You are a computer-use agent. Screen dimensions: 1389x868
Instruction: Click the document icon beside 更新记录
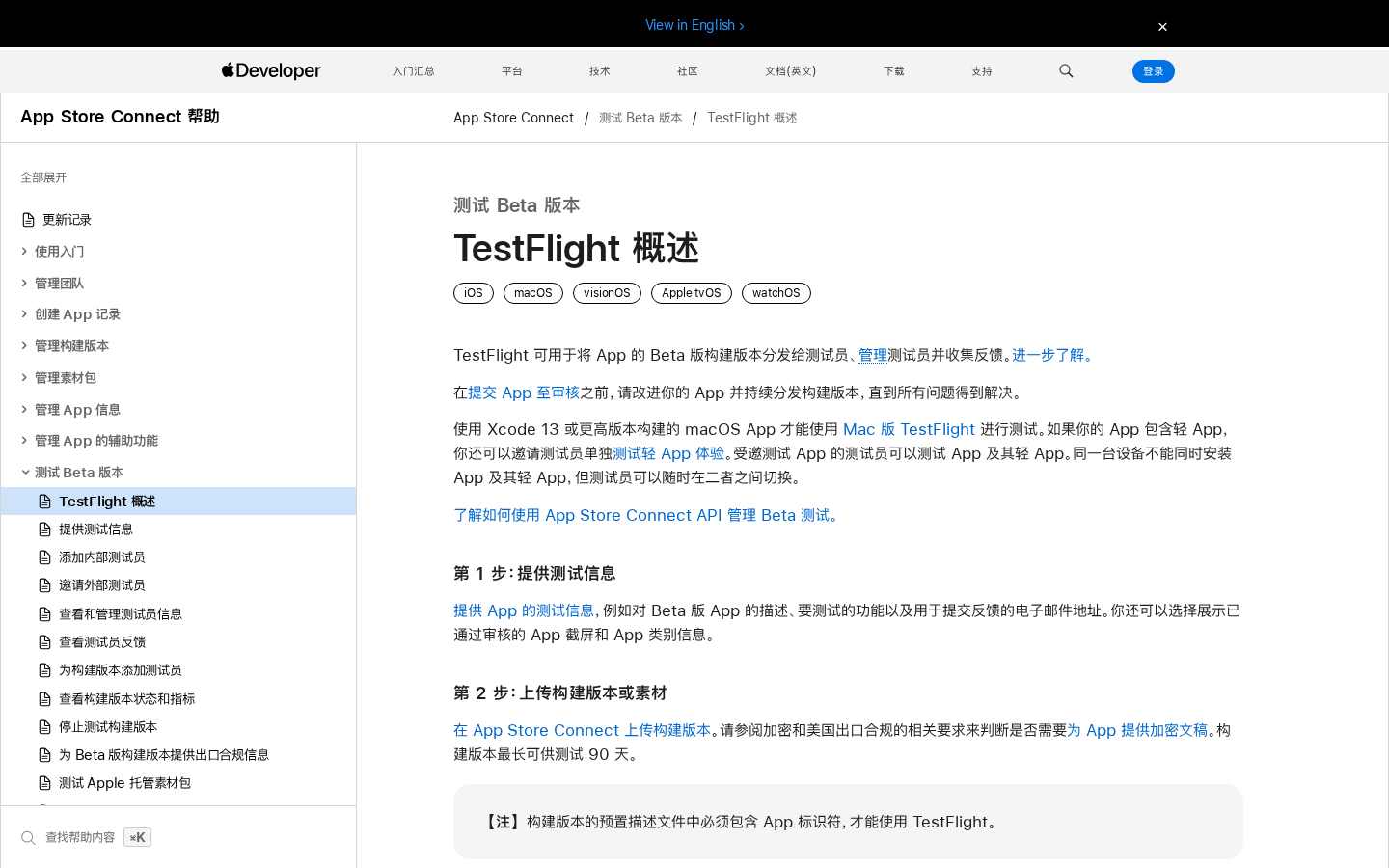[x=28, y=220]
